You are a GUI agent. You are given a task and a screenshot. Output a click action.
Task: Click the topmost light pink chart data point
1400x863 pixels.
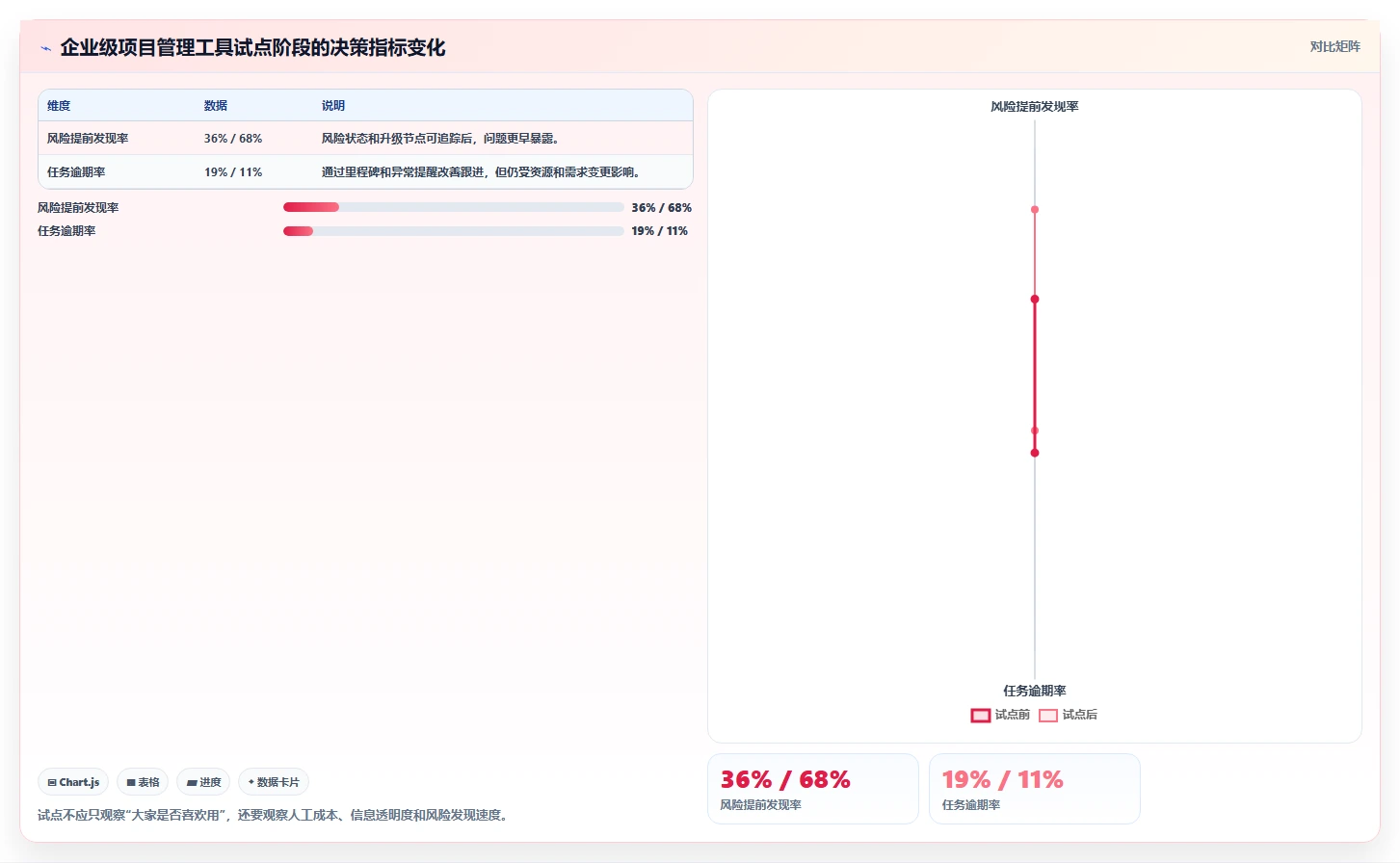[x=1035, y=210]
